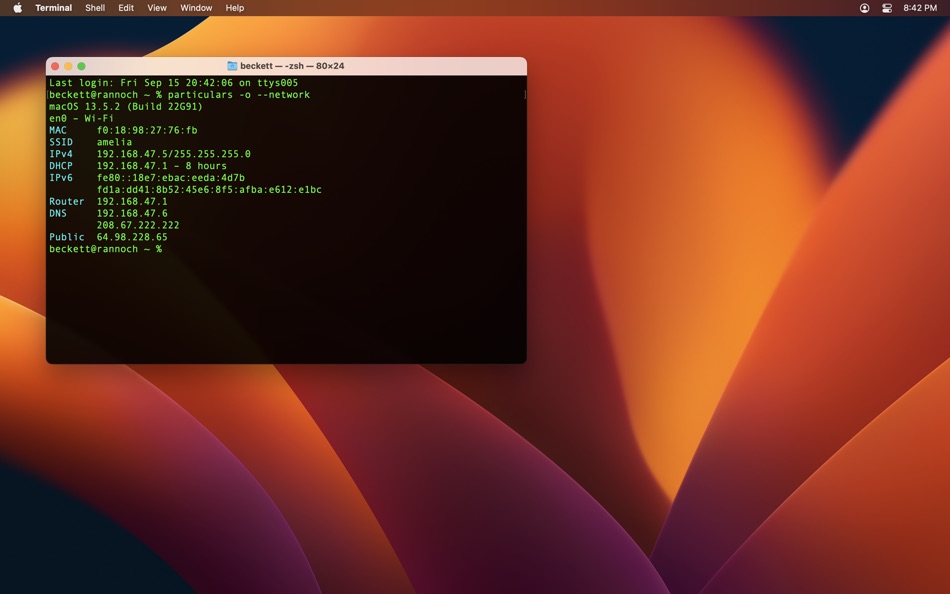Click the IPv6 label

[61, 178]
